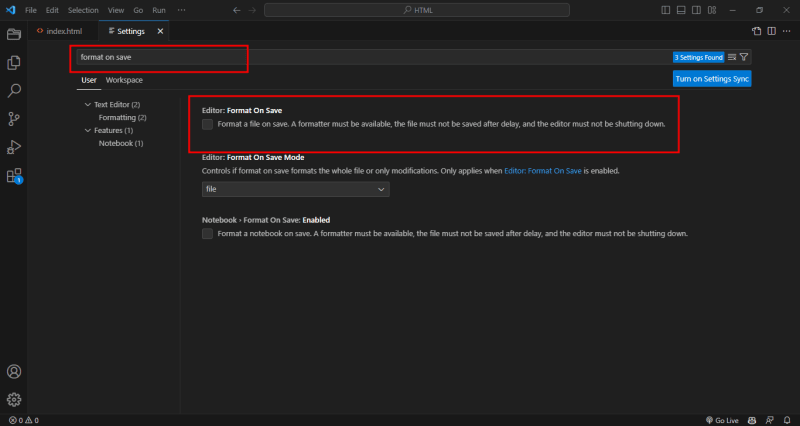The width and height of the screenshot is (800, 426).
Task: Close the Settings tab
Action: click(160, 31)
